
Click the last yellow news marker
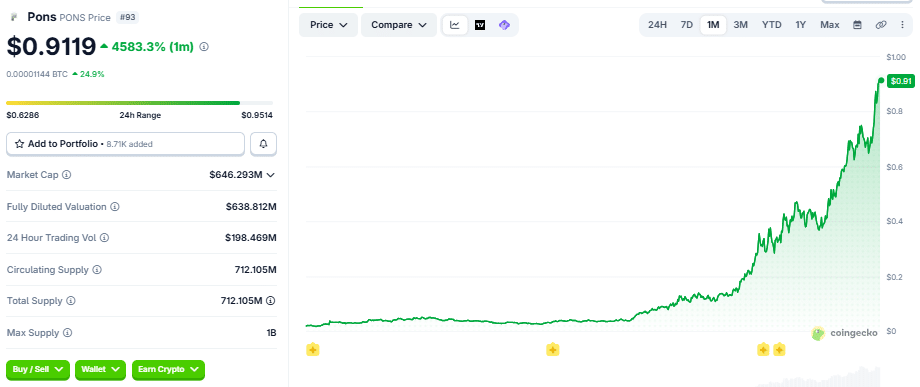tap(779, 350)
